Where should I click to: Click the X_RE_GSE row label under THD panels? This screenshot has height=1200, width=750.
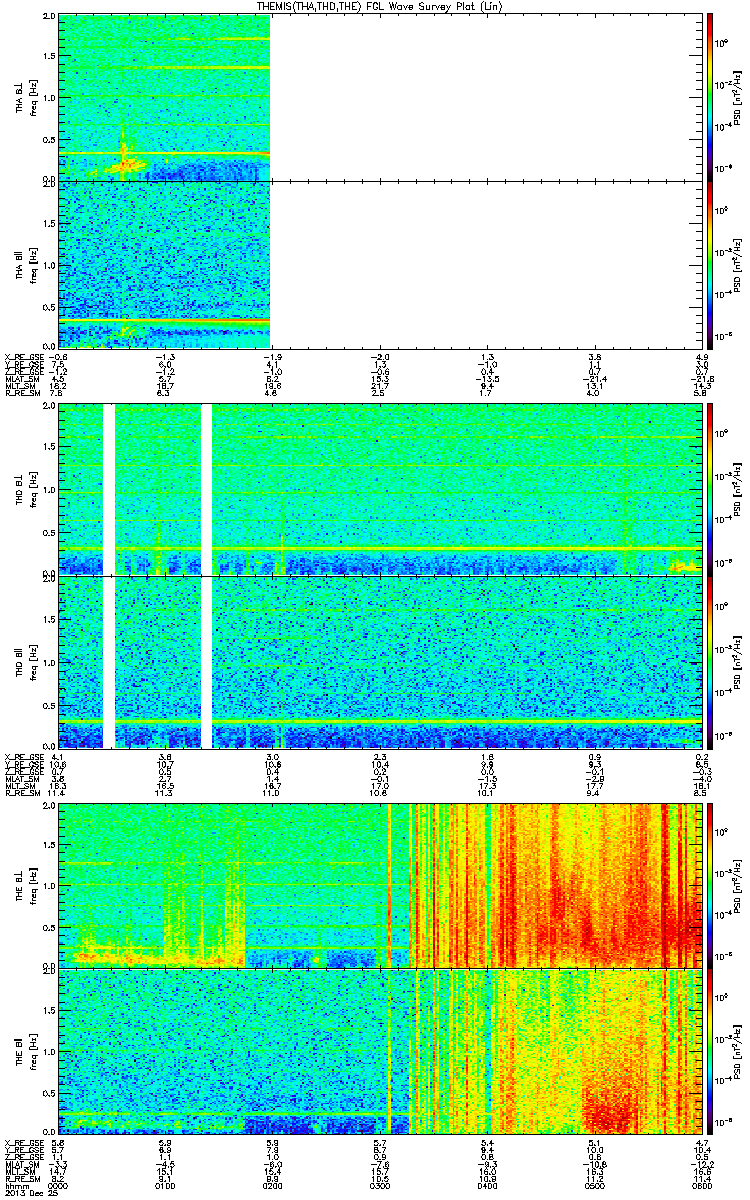coord(23,757)
